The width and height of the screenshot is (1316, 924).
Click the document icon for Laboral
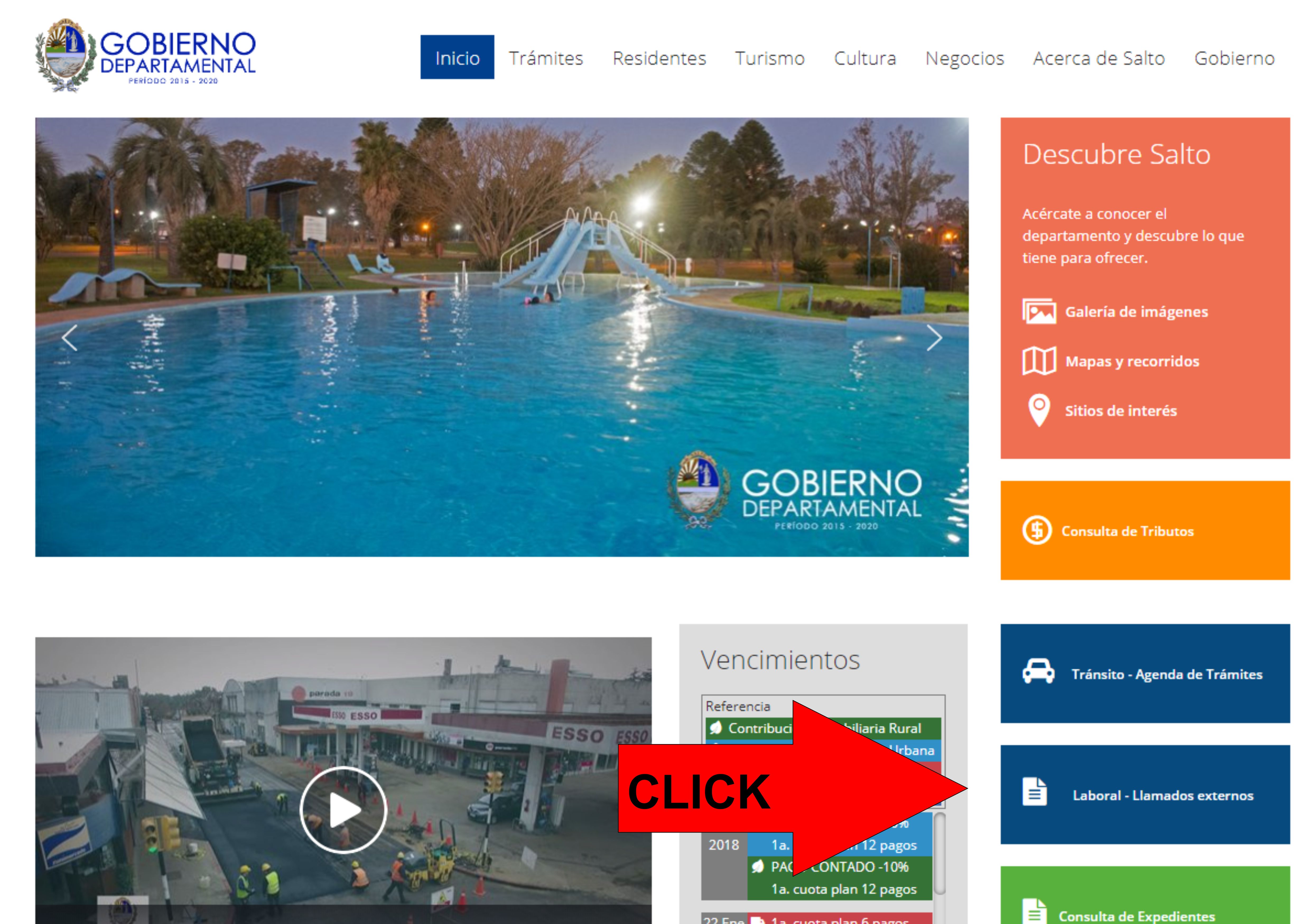(x=1035, y=792)
